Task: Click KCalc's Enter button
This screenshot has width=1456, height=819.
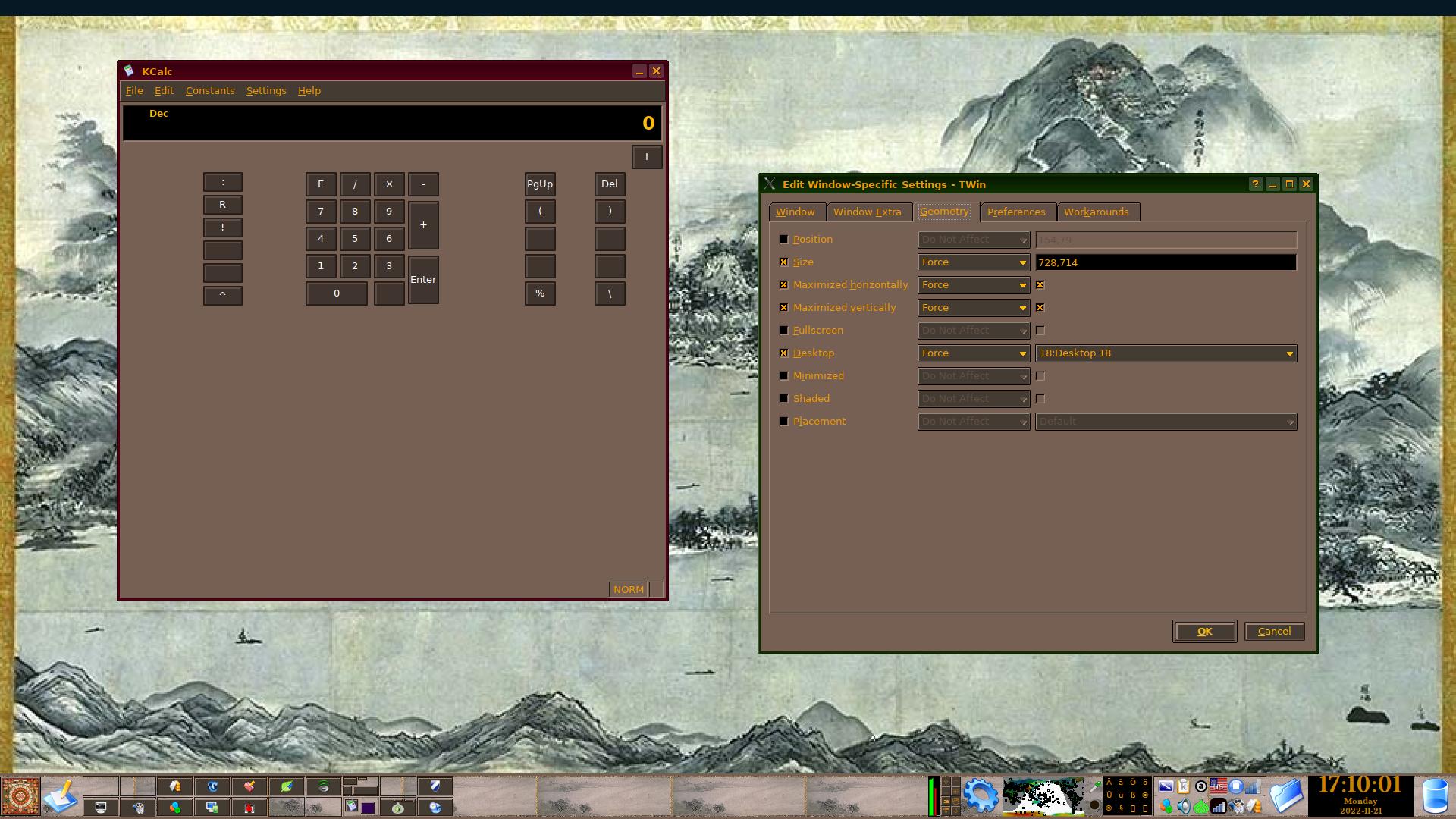Action: tap(423, 279)
